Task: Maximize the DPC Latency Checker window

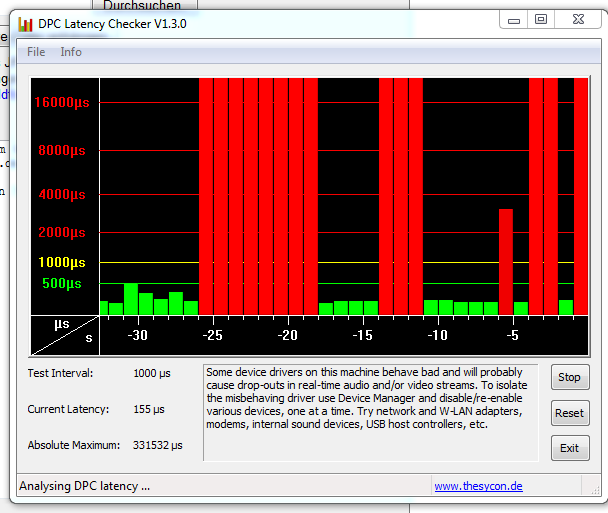Action: 541,19
